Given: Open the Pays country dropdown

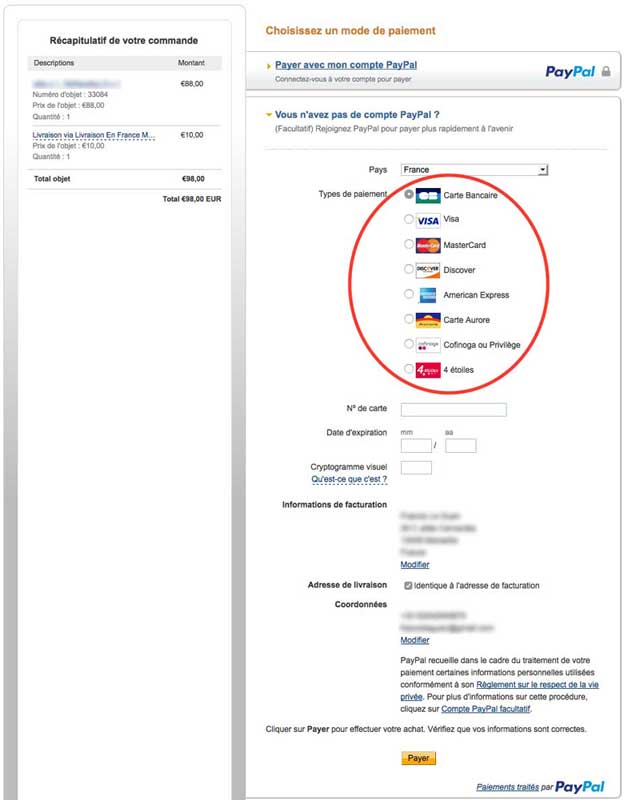Looking at the screenshot, I should coord(474,169).
